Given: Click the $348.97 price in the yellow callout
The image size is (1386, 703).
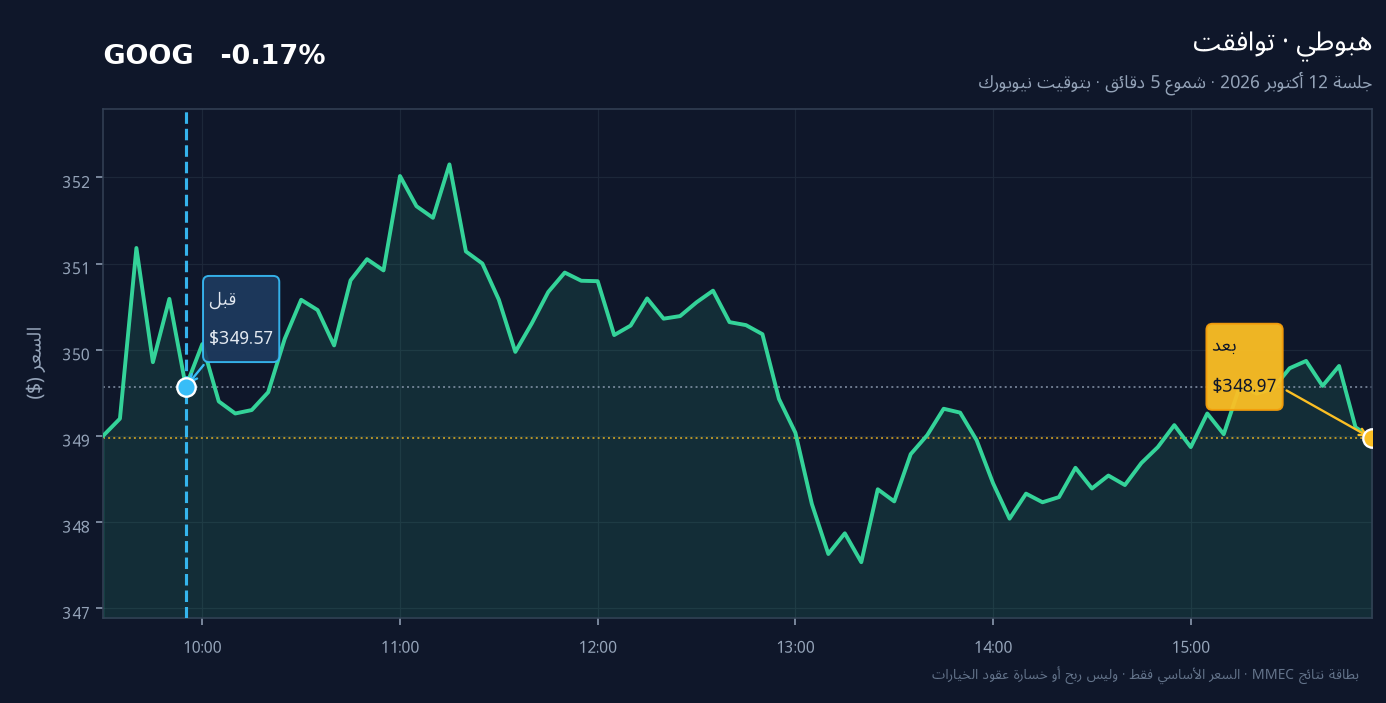Looking at the screenshot, I should (x=1244, y=386).
